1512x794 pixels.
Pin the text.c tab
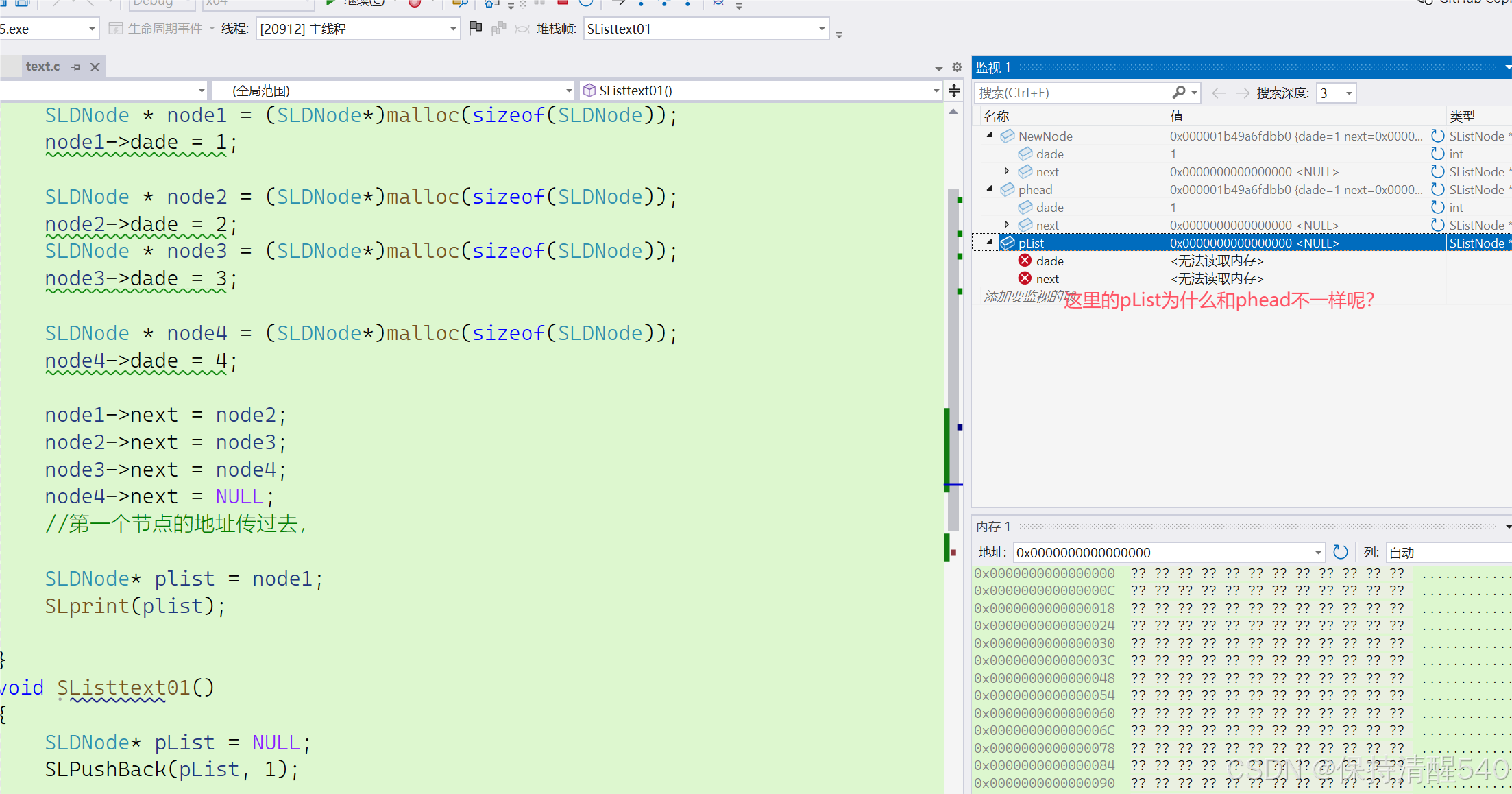[x=76, y=67]
